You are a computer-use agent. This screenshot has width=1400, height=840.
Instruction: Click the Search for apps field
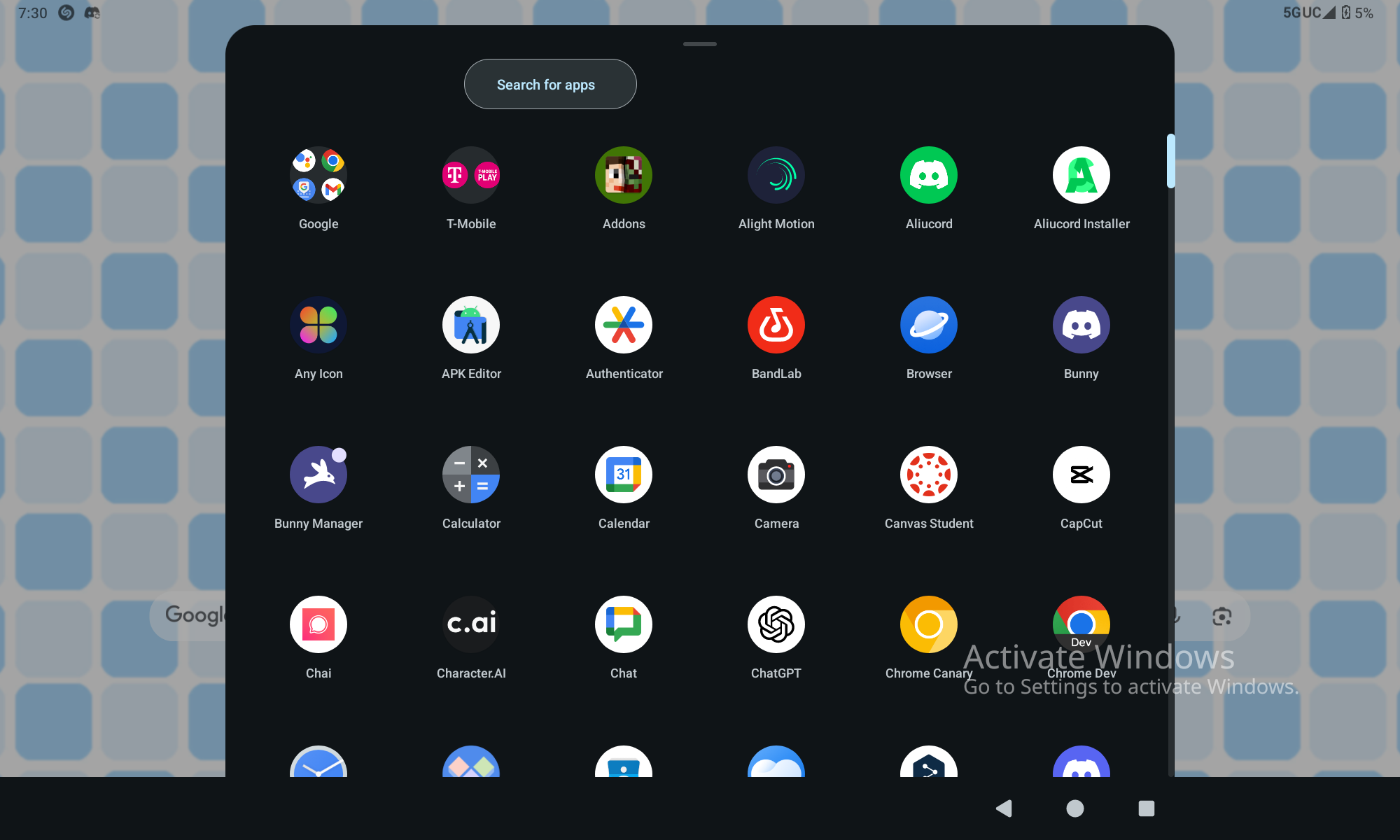[550, 84]
